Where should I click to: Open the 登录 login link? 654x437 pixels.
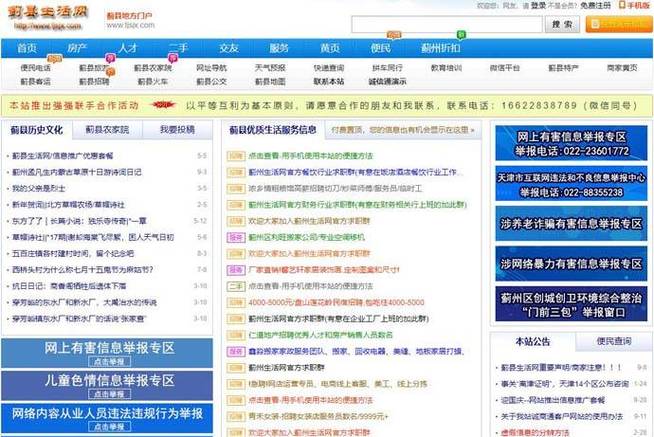click(538, 5)
